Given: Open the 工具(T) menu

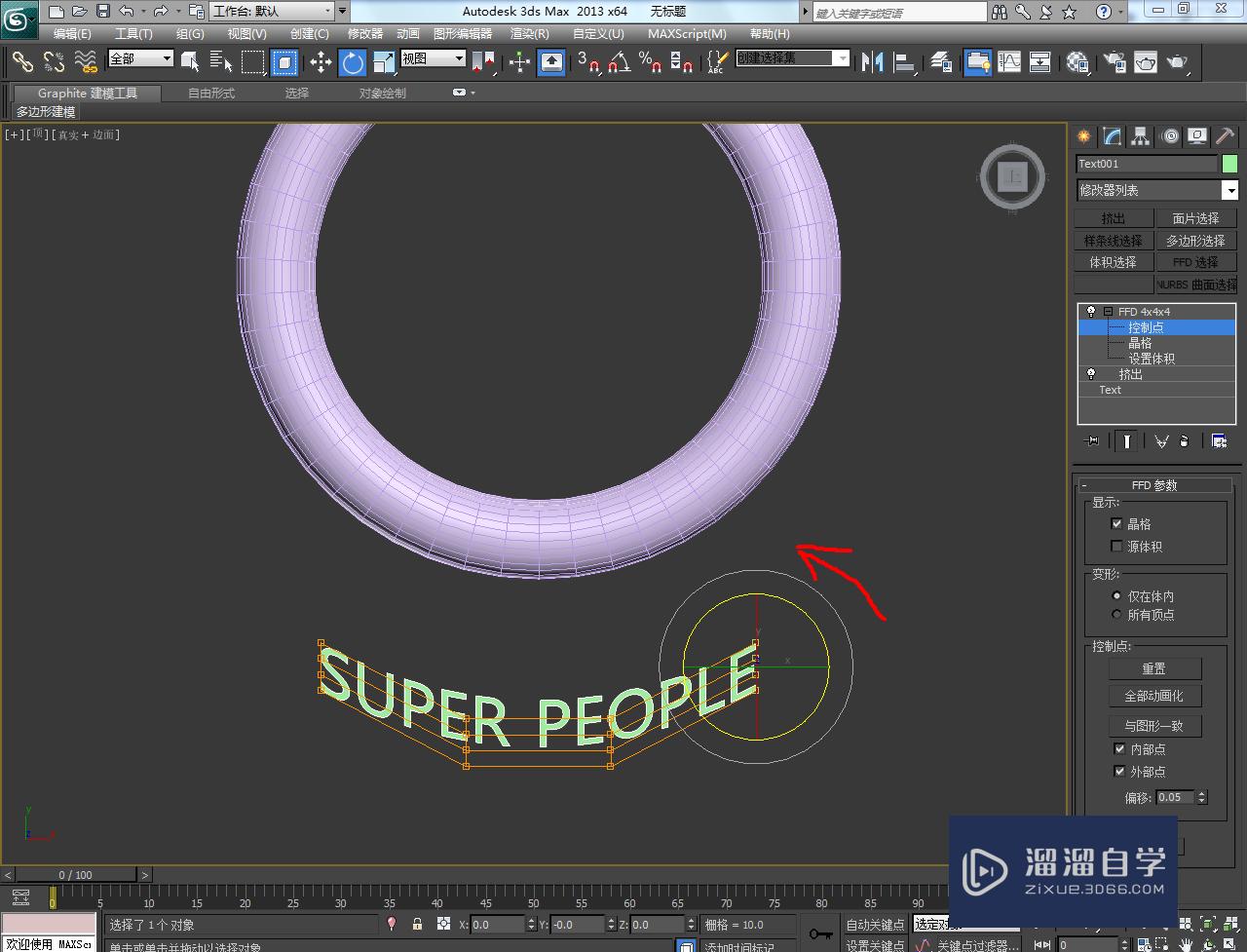Looking at the screenshot, I should [133, 33].
